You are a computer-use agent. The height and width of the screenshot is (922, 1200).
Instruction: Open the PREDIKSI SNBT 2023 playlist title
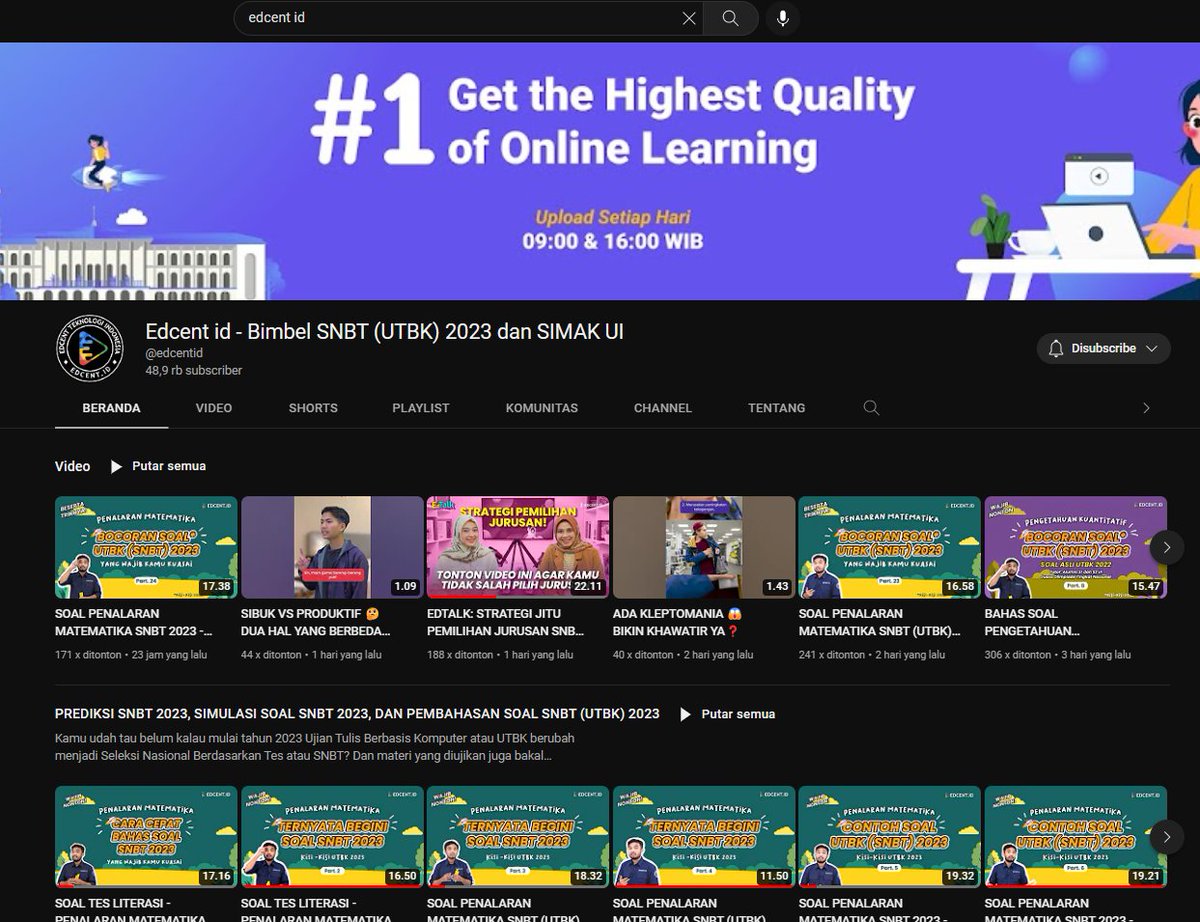point(357,714)
